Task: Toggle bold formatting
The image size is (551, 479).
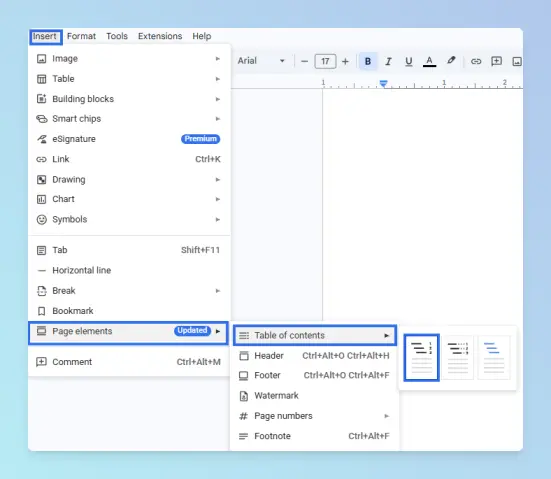Action: point(368,62)
